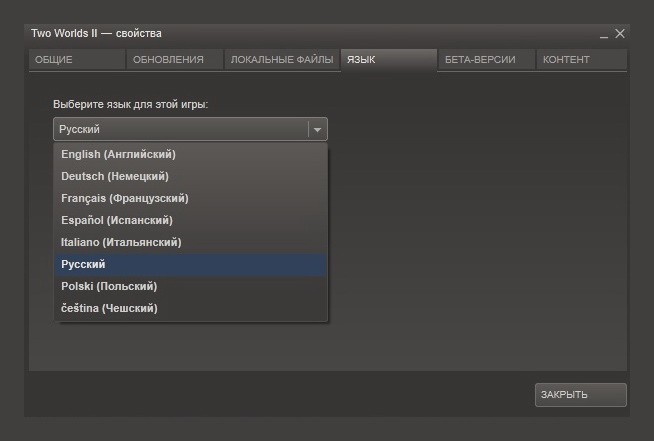This screenshot has width=654, height=441.
Task: Click the ЗАКРЫТЬ button
Action: [581, 395]
